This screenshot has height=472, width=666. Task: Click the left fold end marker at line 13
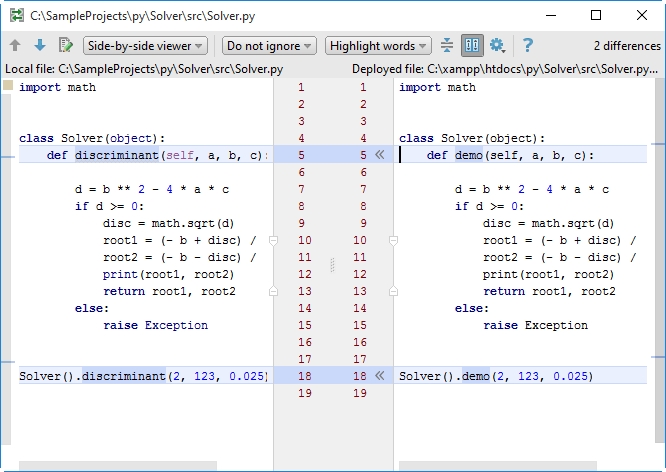click(273, 291)
